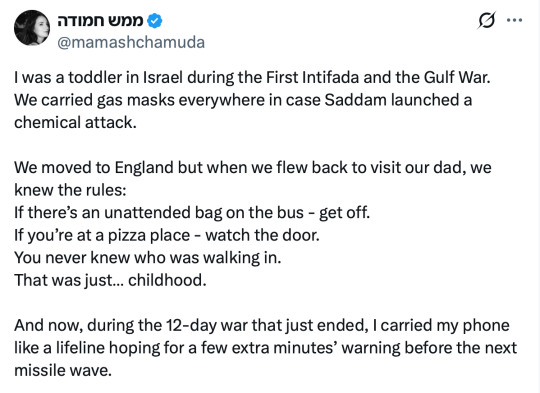This screenshot has width=540, height=393.
Task: Select the "chemical attack." line
Action: (x=75, y=123)
